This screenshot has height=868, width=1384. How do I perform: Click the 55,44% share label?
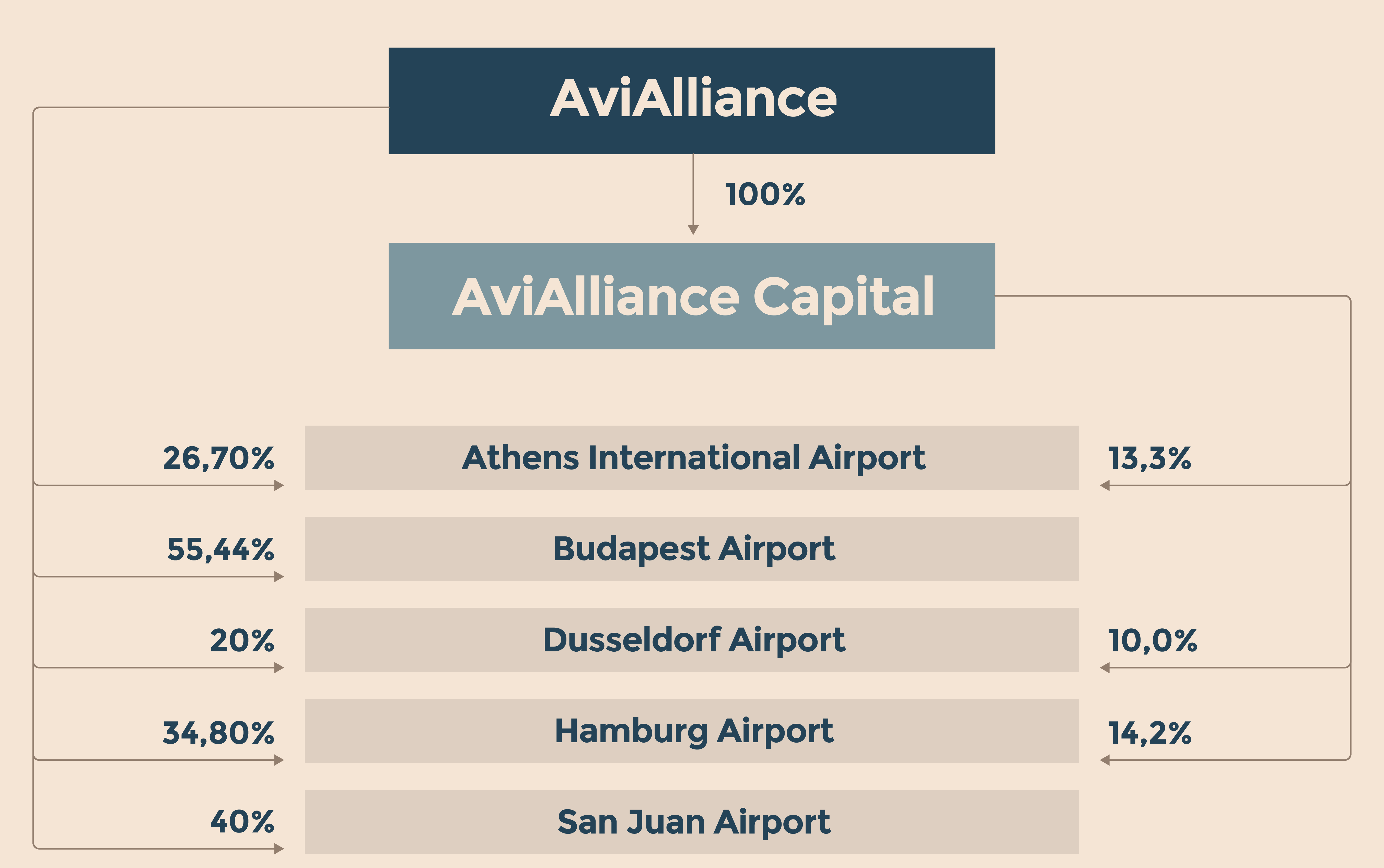(x=221, y=549)
